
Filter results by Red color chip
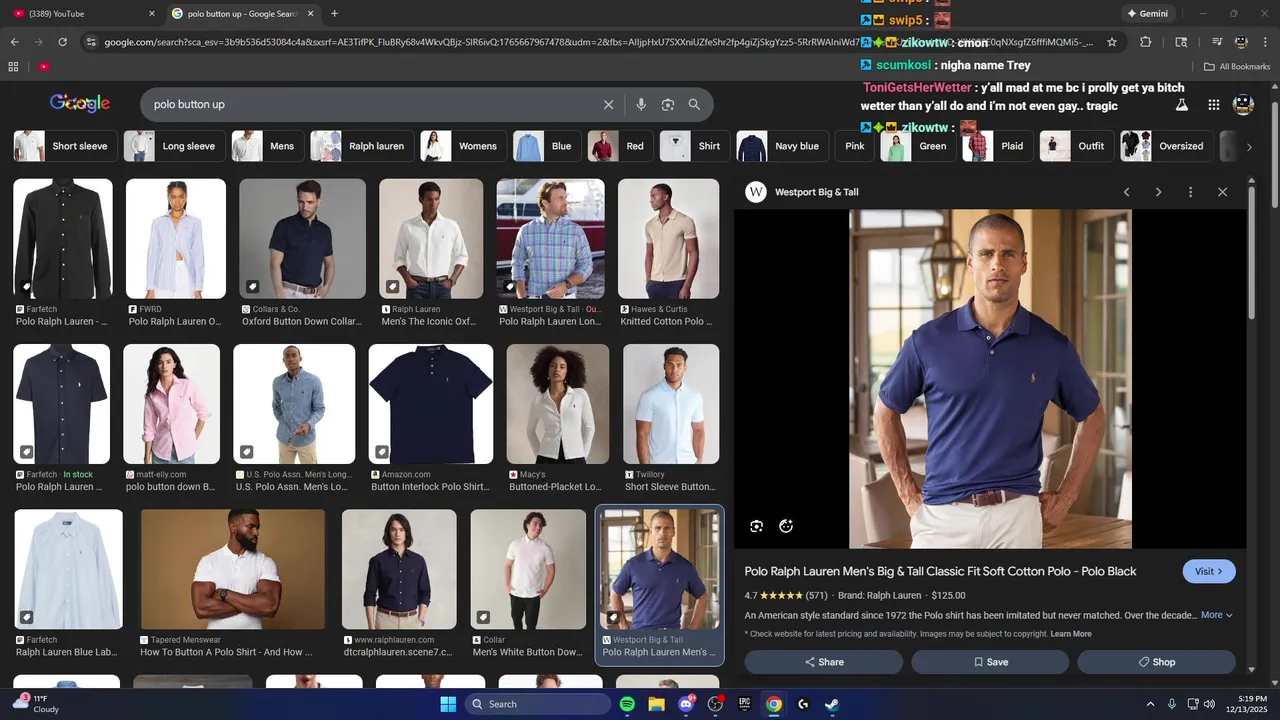620,146
